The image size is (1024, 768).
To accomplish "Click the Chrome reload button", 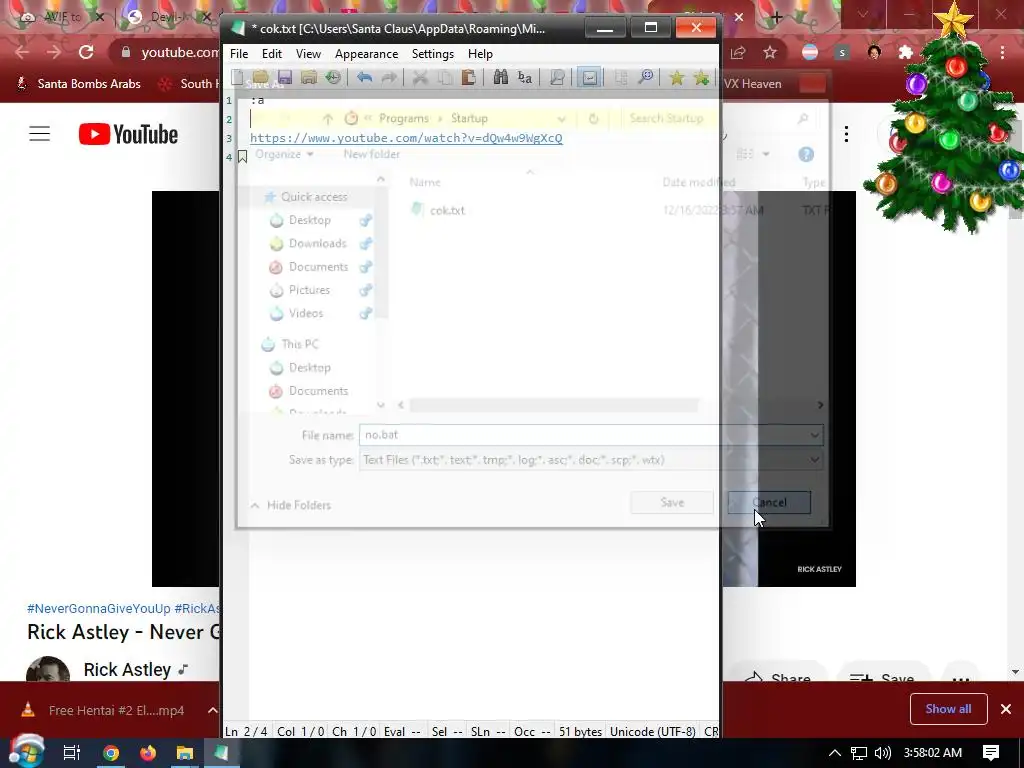I will pos(86,52).
